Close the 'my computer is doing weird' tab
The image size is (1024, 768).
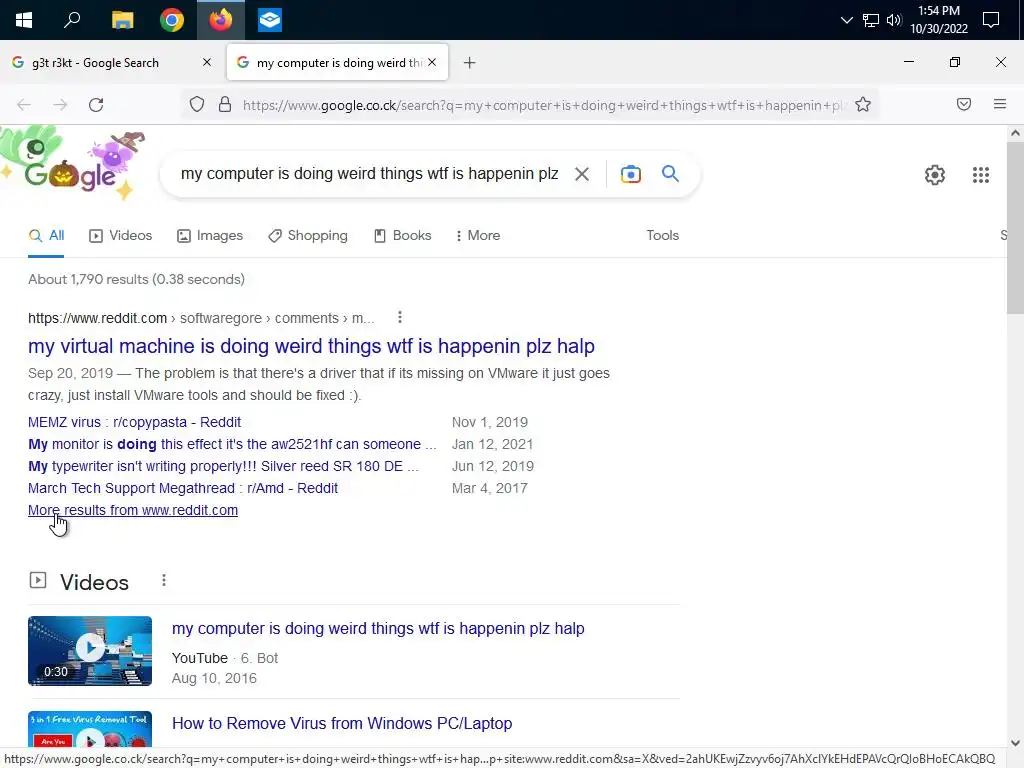432,62
